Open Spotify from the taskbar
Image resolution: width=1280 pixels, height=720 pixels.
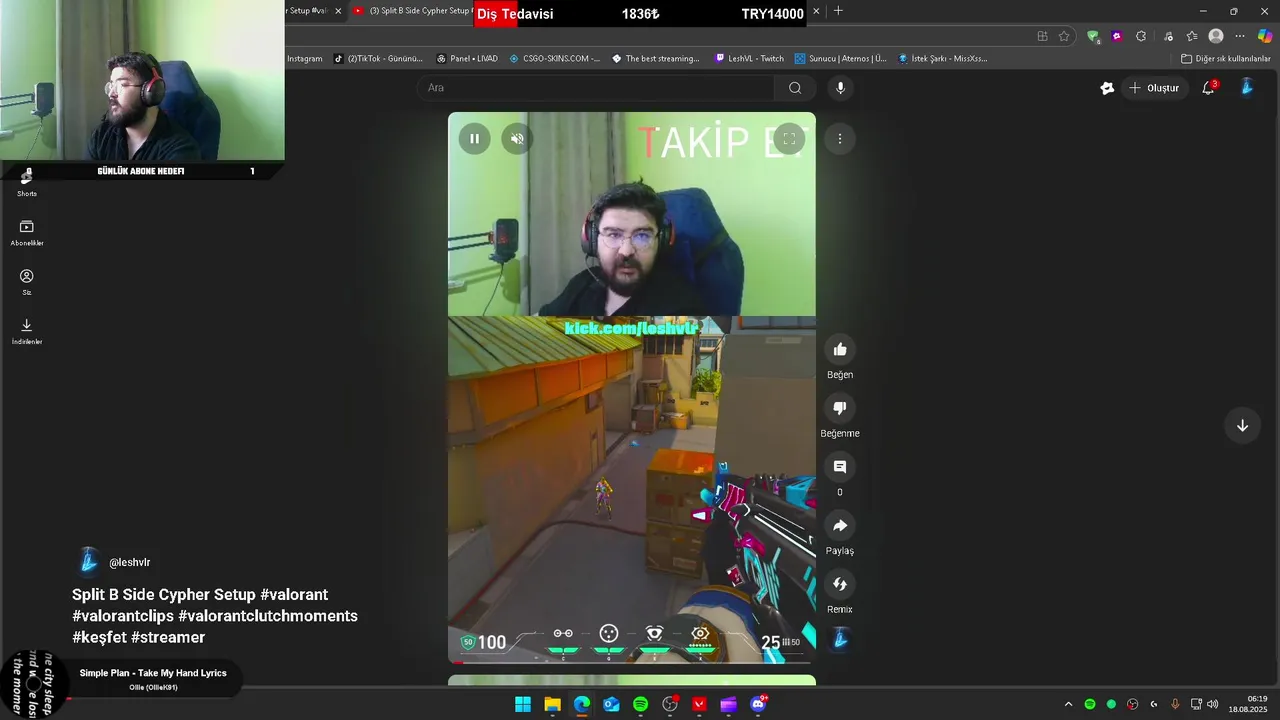640,704
